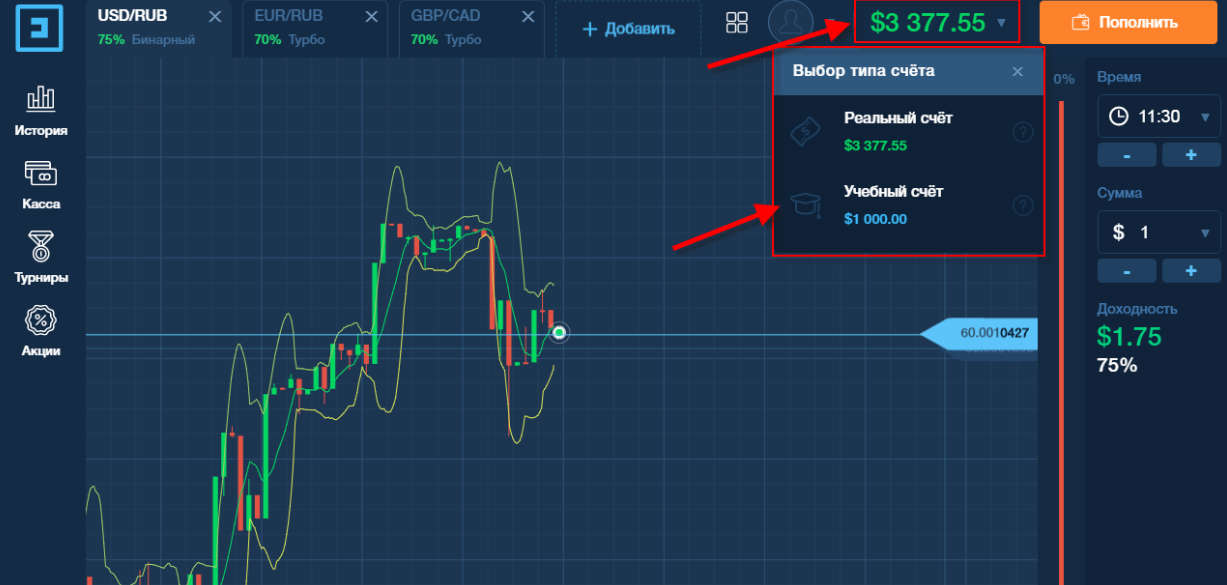Click the 60.0010427 price label

point(980,333)
